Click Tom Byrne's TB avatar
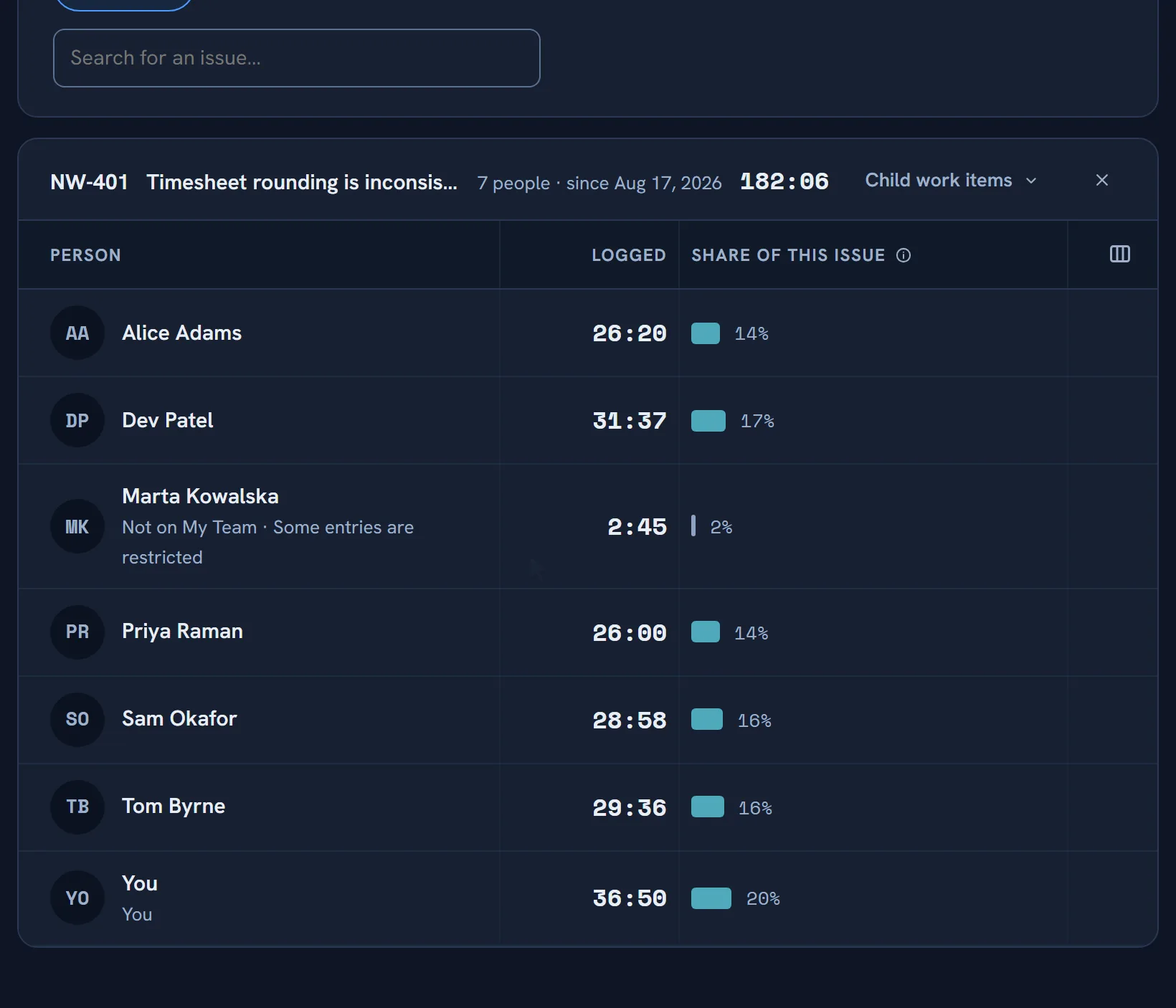The height and width of the screenshot is (1008, 1176). (77, 807)
